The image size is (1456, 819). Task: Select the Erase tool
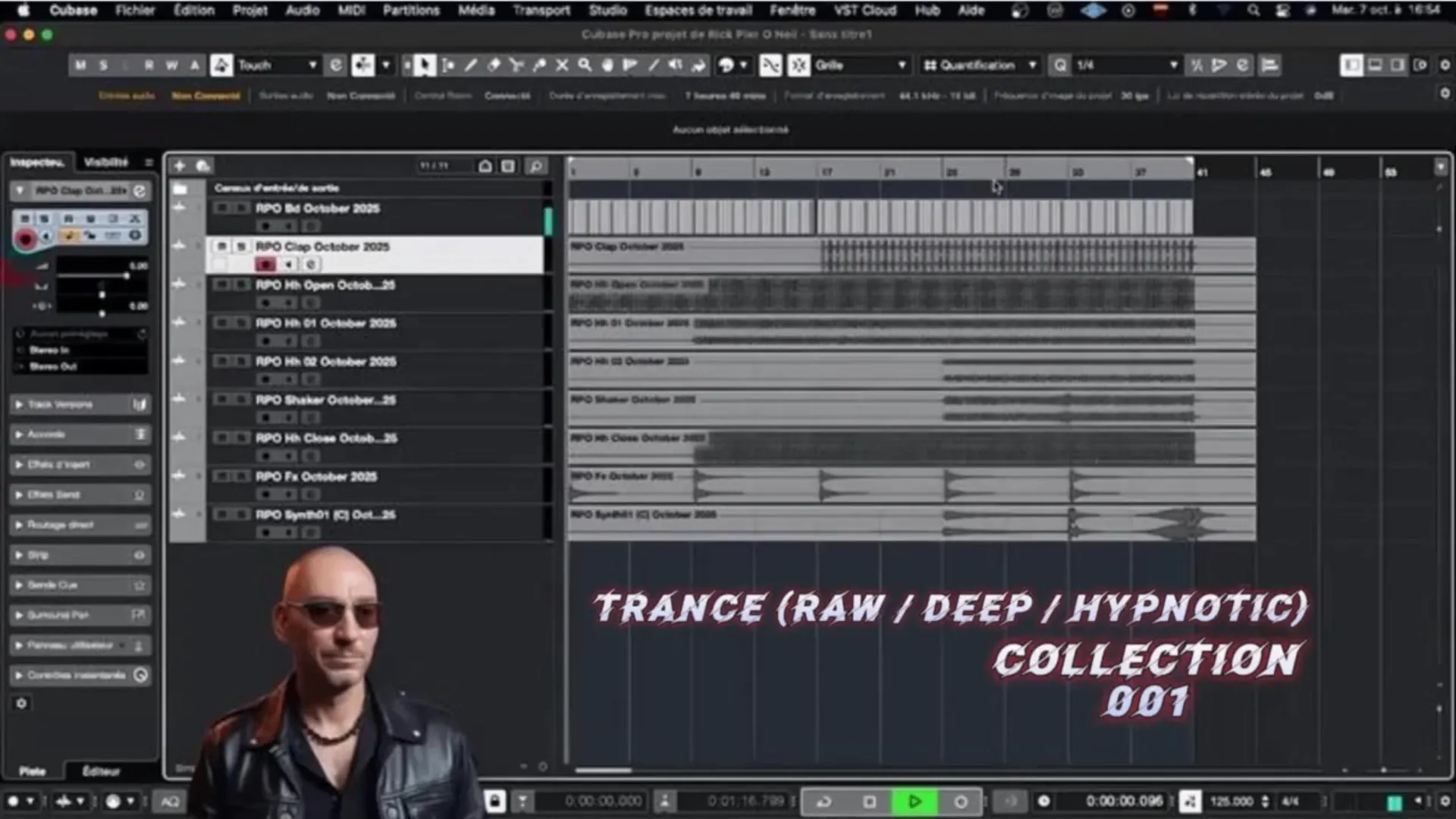(494, 66)
